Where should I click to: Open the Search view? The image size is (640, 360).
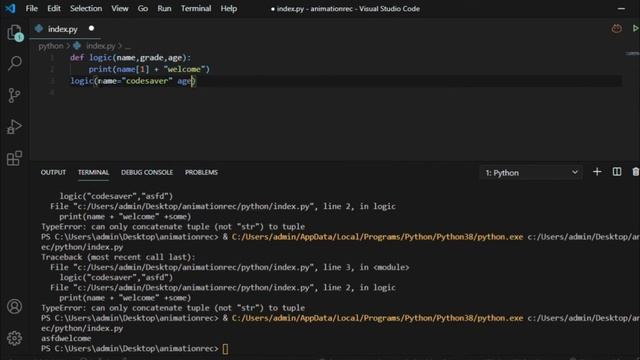tap(15, 63)
